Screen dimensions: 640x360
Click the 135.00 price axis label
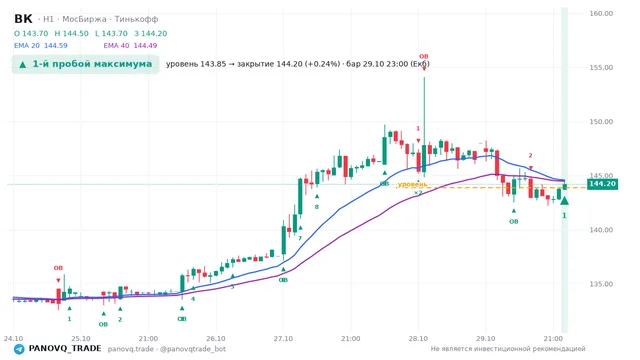601,284
